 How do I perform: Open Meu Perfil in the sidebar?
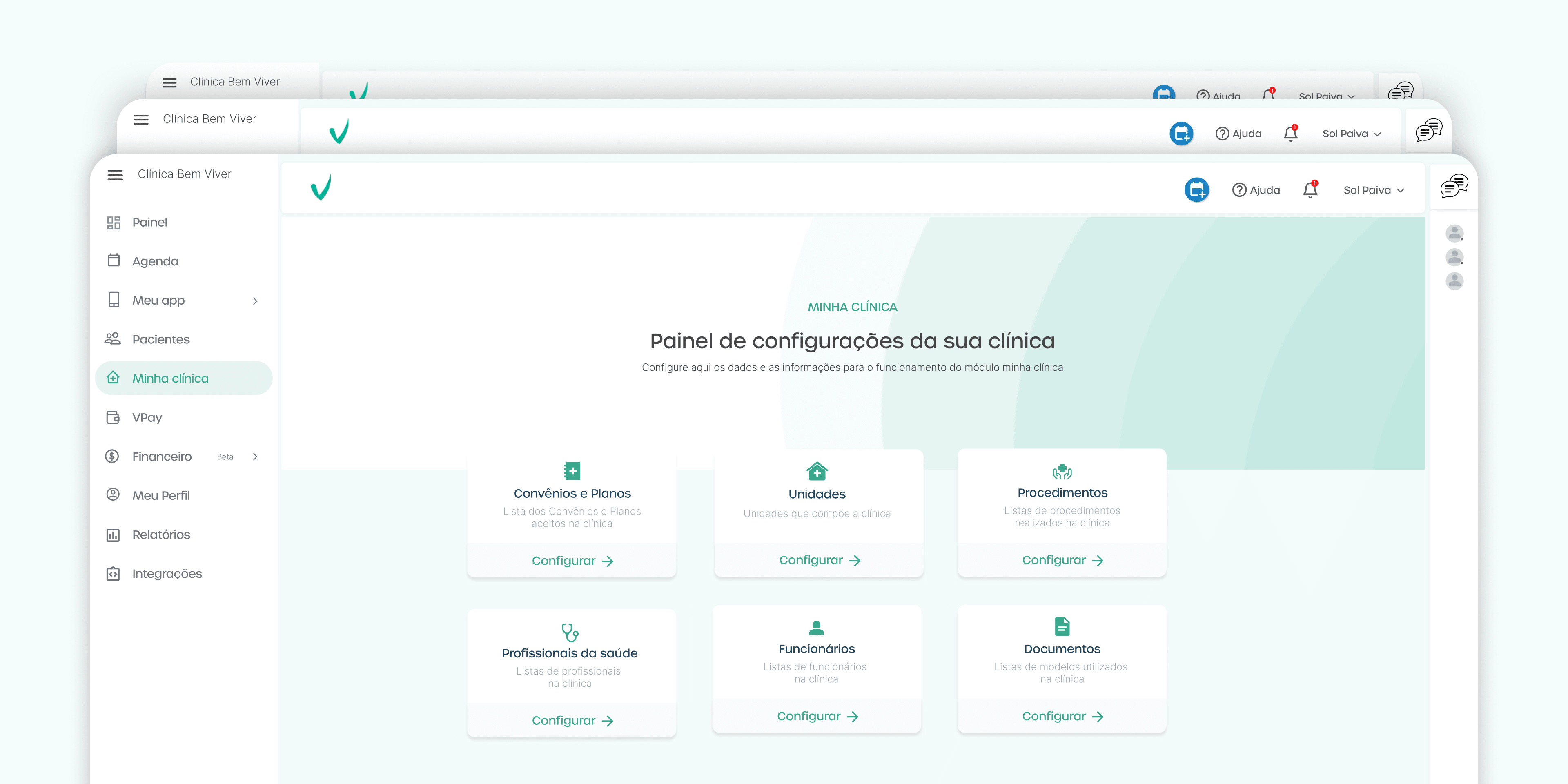[x=184, y=495]
